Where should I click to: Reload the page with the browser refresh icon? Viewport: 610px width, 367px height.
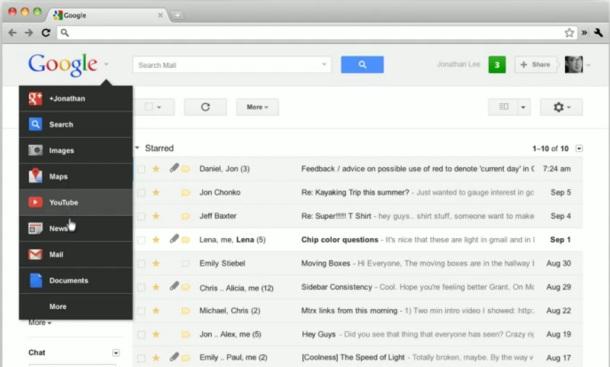[x=46, y=33]
